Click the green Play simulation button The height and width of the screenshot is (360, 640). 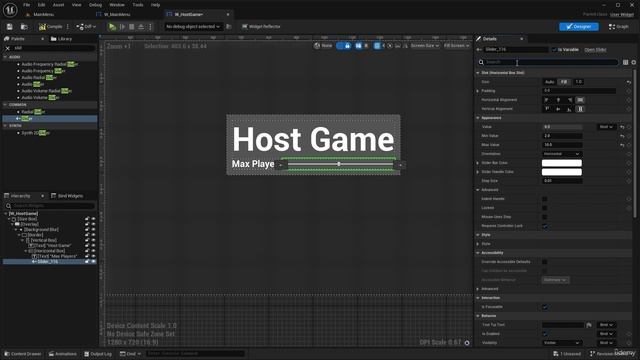[112, 27]
